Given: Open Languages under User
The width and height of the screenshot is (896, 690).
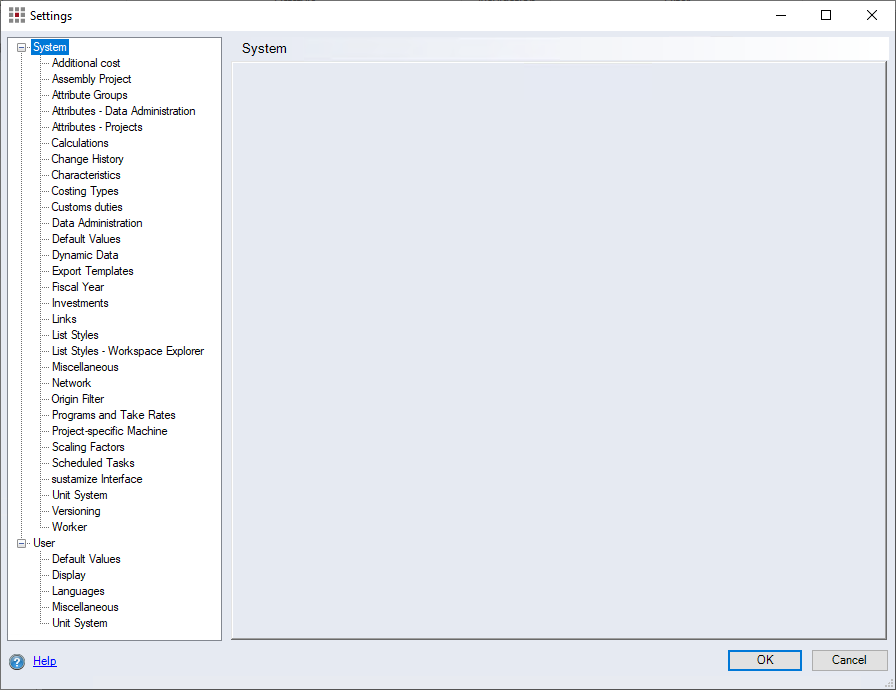Looking at the screenshot, I should pos(78,591).
